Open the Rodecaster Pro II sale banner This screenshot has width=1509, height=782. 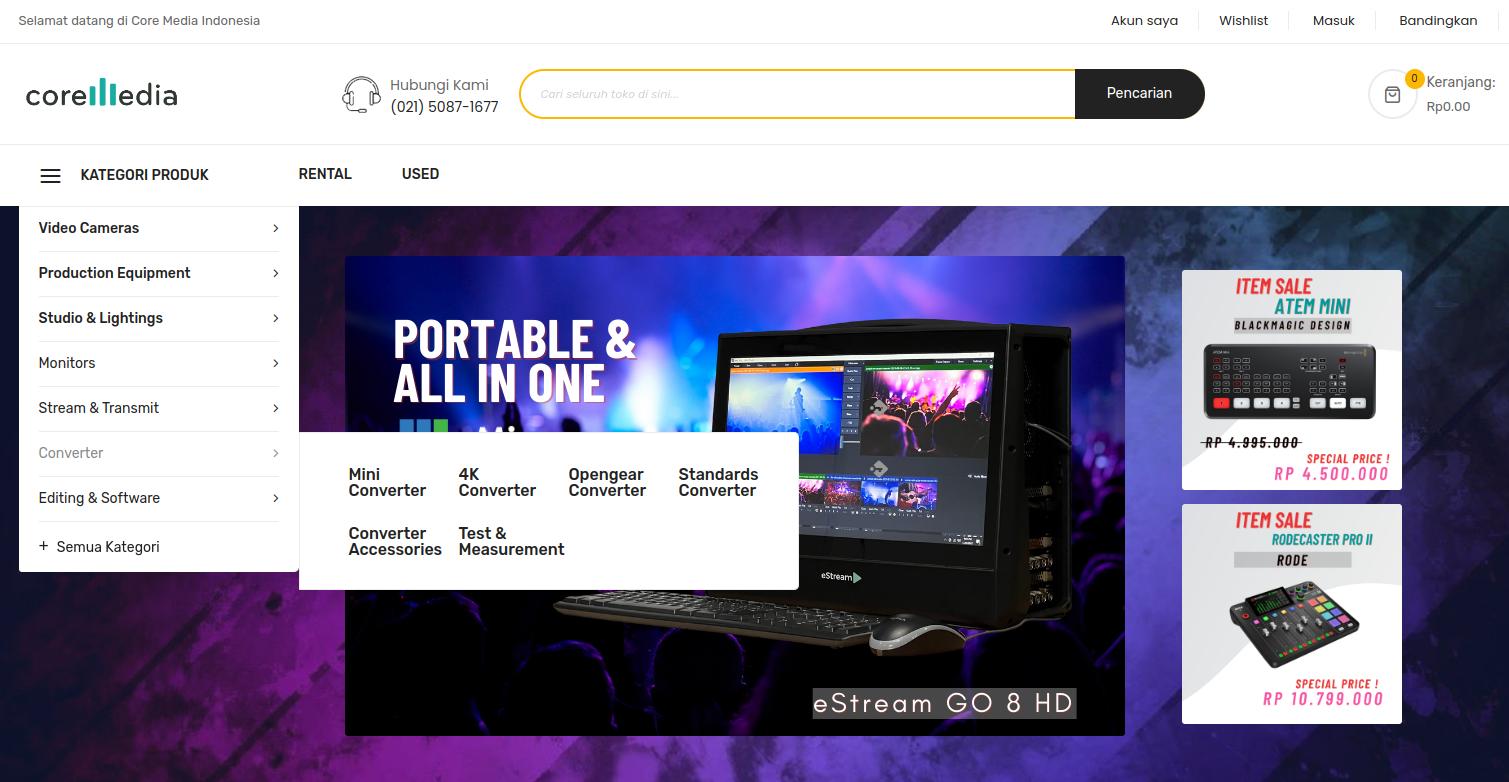pyautogui.click(x=1292, y=614)
